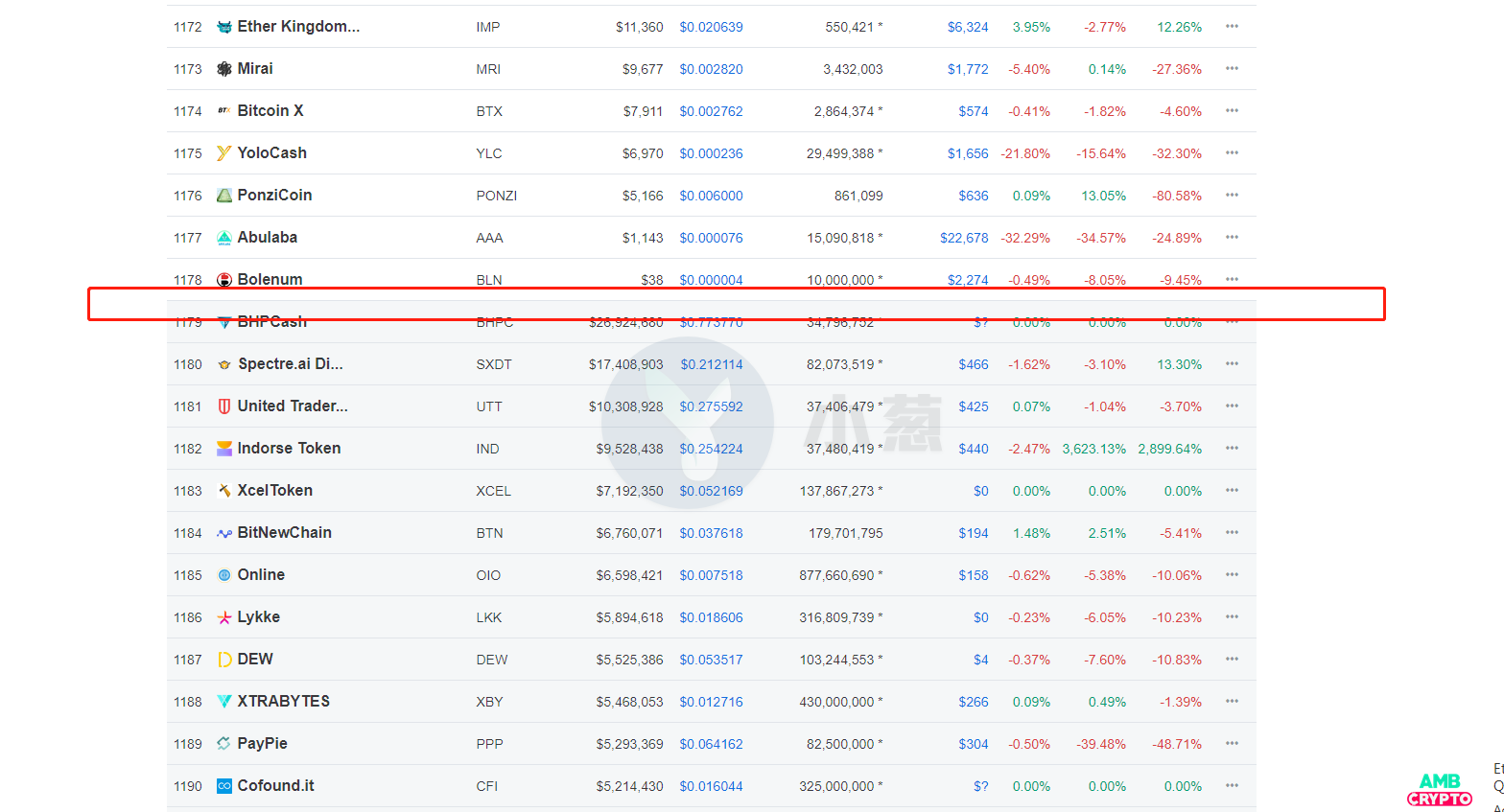The image size is (1504, 812).
Task: Click Abulaba volume $22,678
Action: coord(964,238)
